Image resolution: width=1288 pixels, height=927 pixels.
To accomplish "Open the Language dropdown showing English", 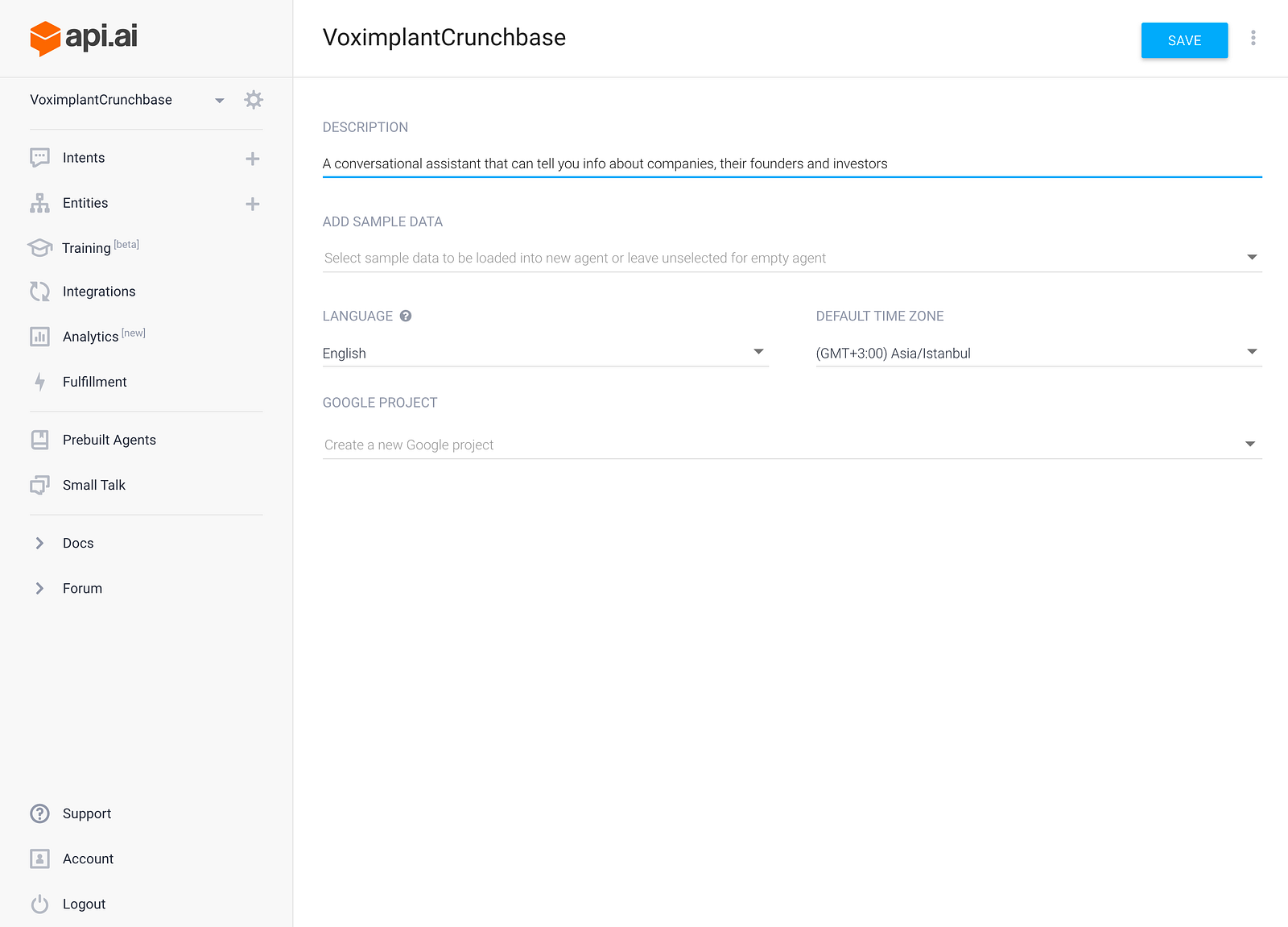I will (545, 353).
